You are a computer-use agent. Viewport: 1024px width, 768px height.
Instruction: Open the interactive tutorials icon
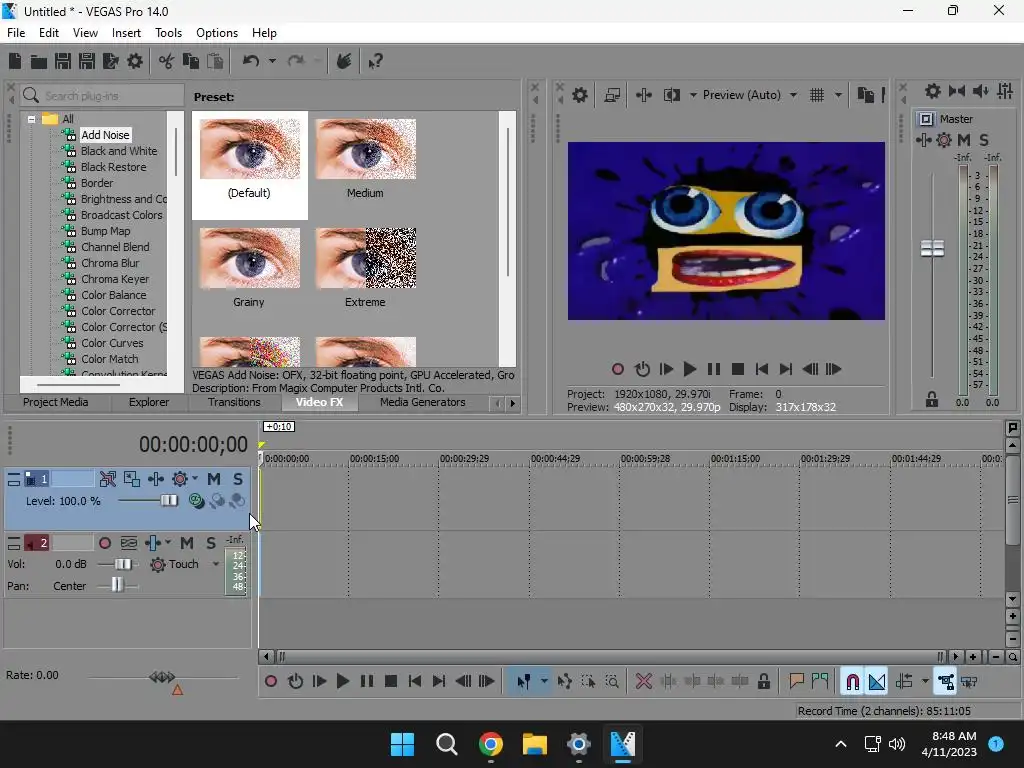coord(344,61)
